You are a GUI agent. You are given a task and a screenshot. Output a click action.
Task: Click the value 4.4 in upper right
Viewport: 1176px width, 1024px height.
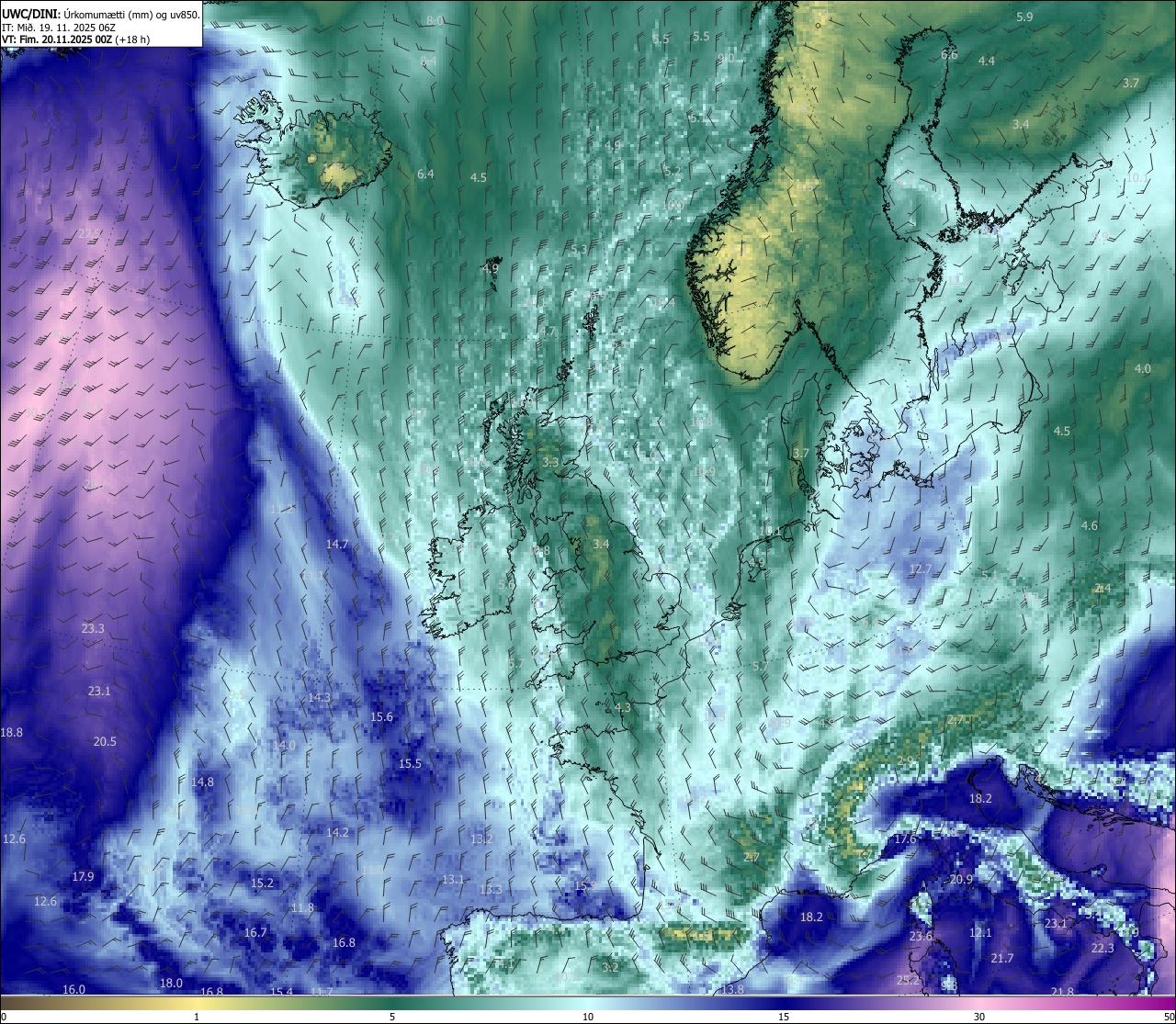click(x=987, y=61)
